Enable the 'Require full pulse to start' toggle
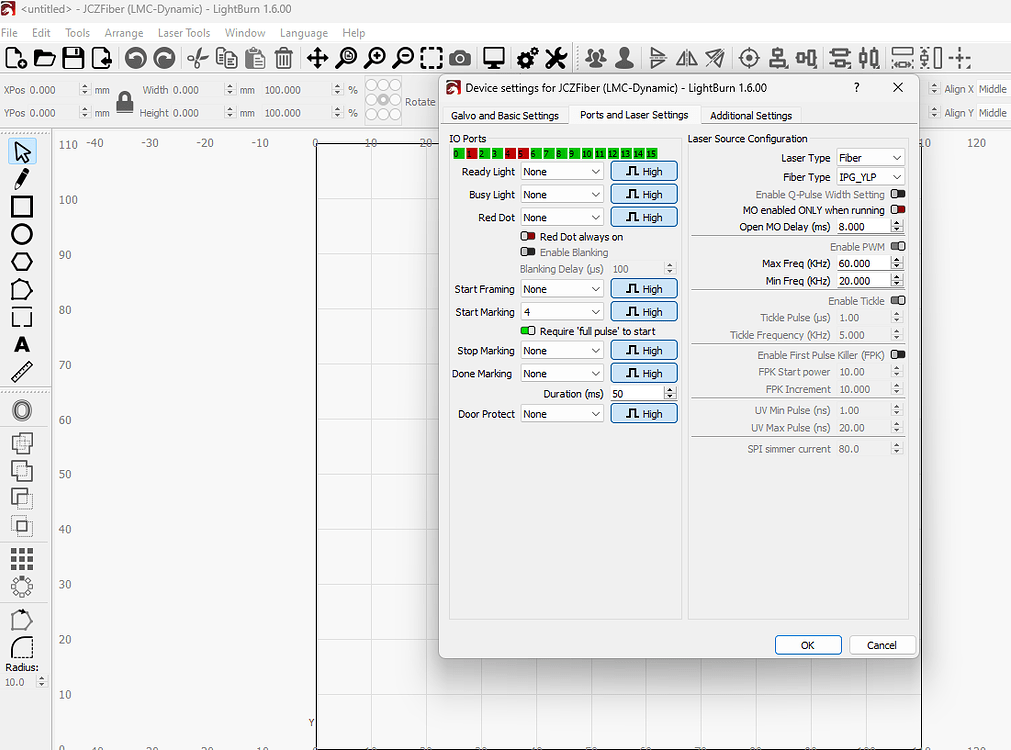The height and width of the screenshot is (750, 1011). pyautogui.click(x=527, y=331)
